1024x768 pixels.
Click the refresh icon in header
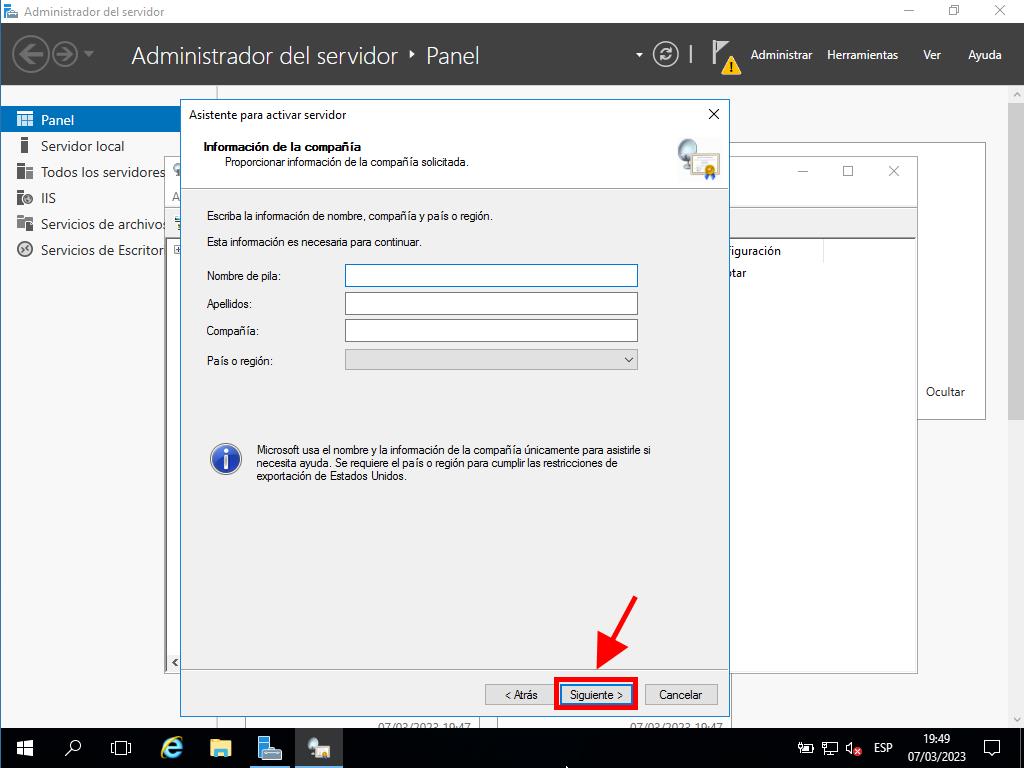(x=665, y=55)
